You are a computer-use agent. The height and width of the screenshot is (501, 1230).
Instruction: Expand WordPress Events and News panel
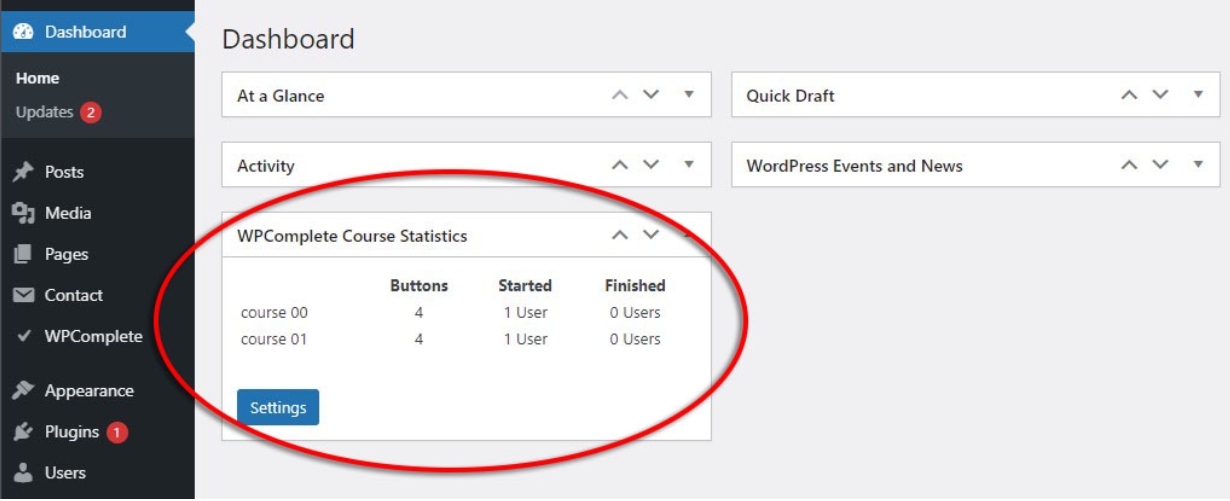pos(1198,165)
